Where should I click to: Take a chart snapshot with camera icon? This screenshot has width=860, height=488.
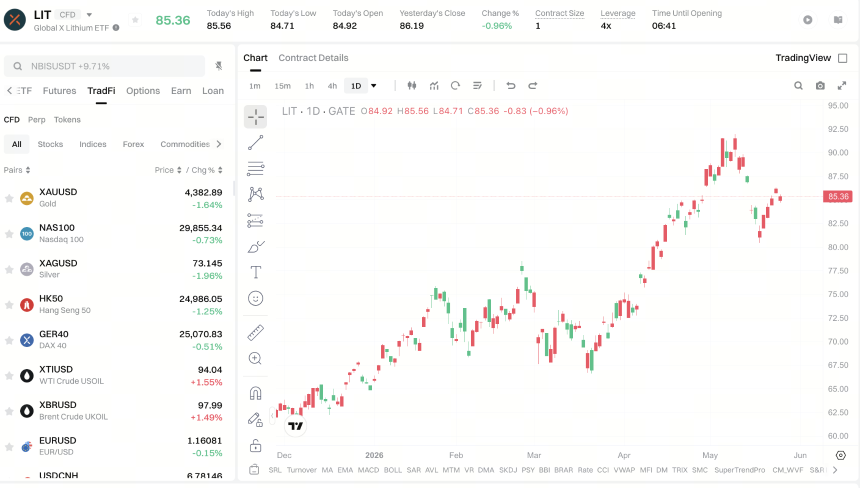[x=820, y=86]
